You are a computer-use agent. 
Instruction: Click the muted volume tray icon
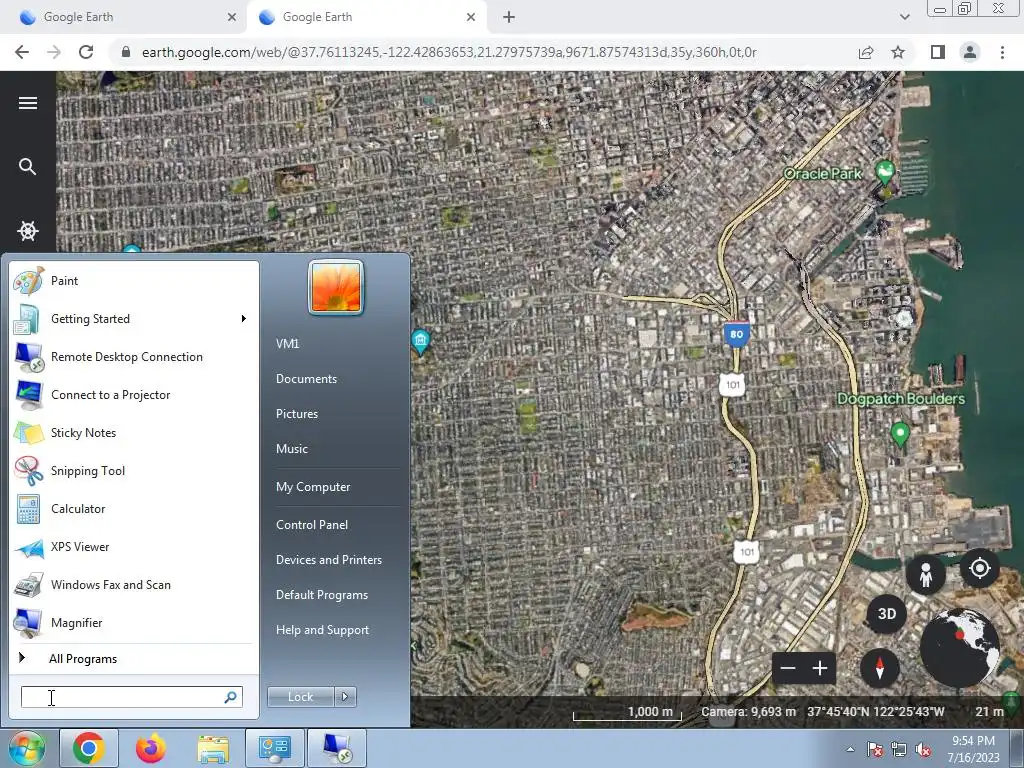923,750
